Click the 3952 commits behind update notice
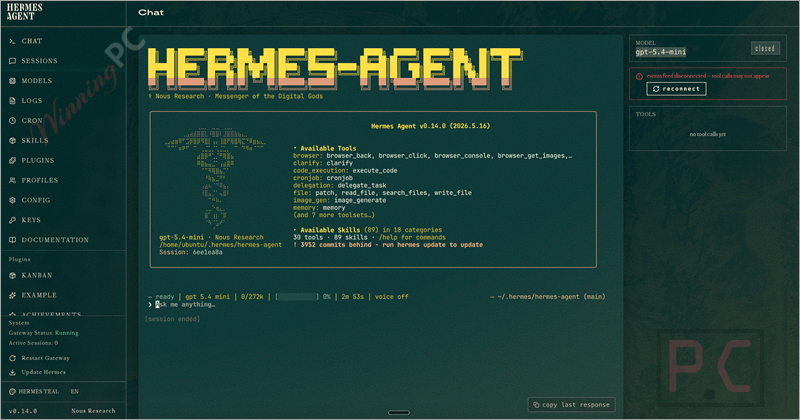 [388, 245]
